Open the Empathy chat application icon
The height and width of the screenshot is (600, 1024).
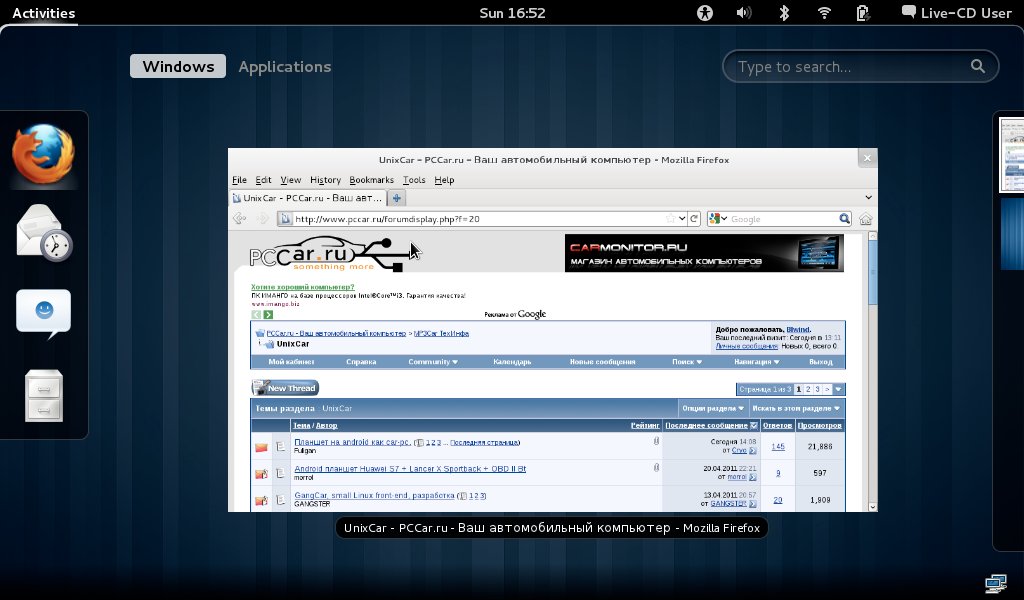click(x=44, y=314)
